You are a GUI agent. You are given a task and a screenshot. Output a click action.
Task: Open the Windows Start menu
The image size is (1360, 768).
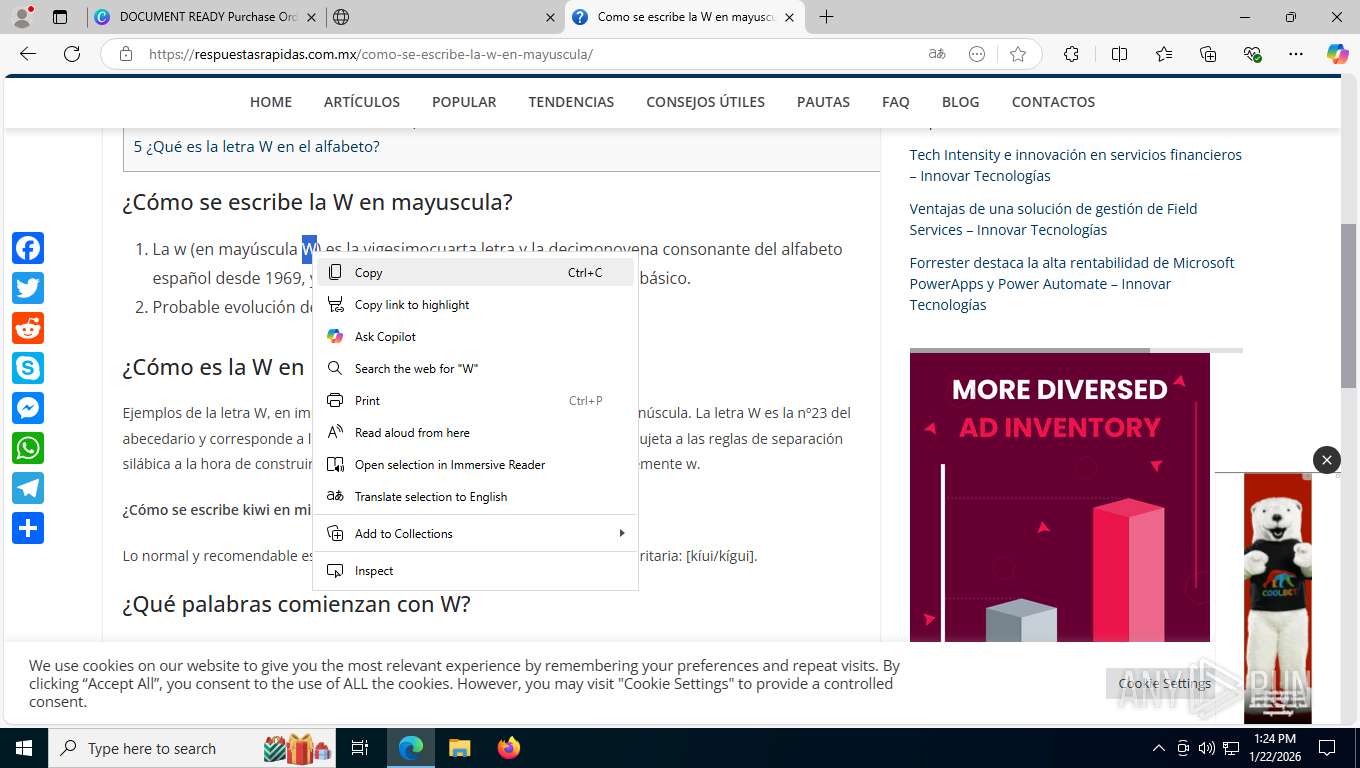coord(23,748)
